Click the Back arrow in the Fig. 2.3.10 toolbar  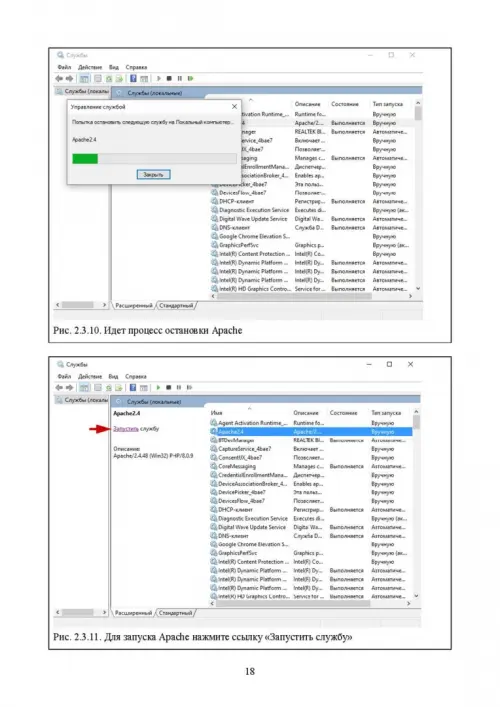[59, 78]
